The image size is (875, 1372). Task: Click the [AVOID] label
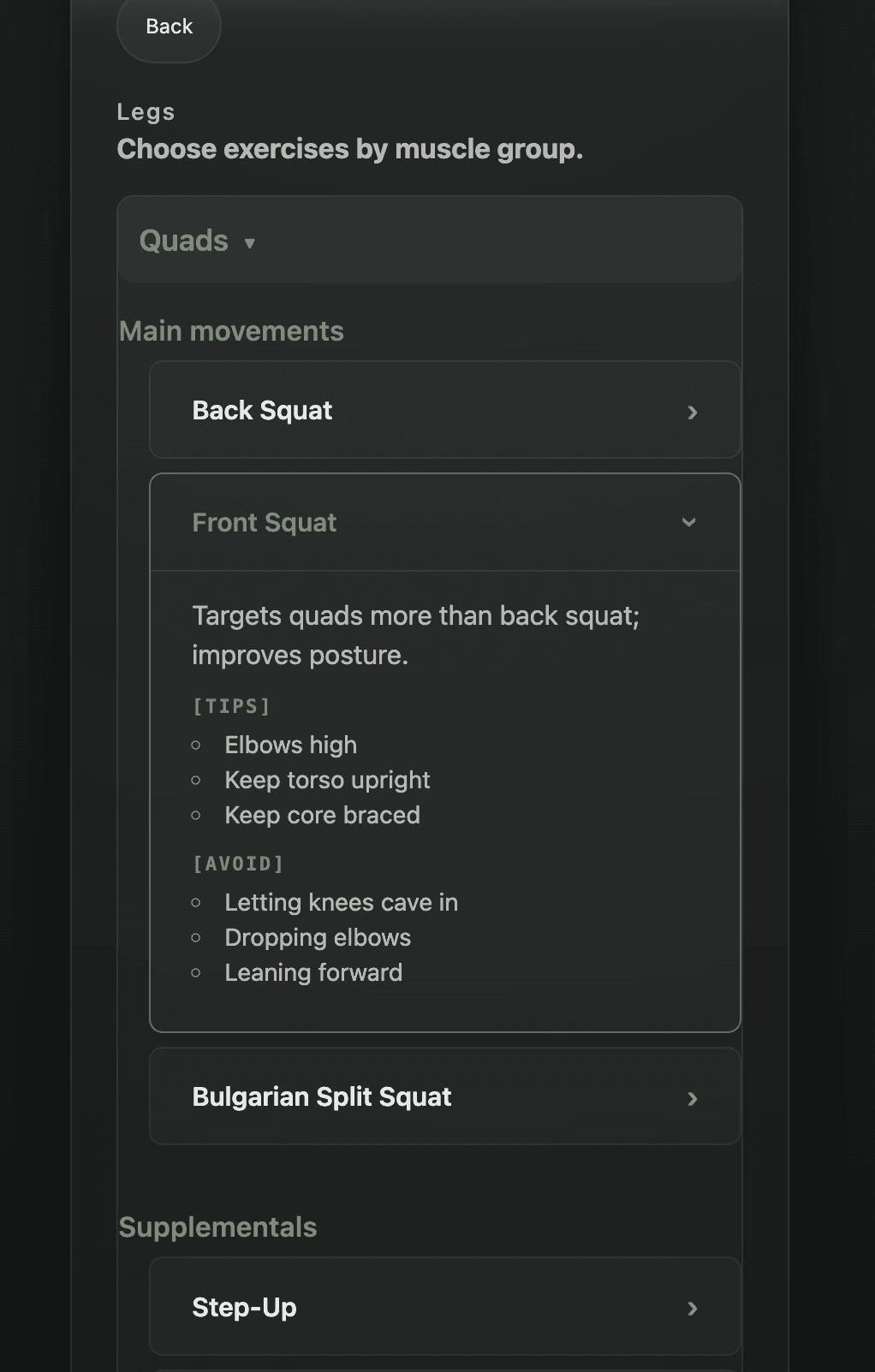[238, 864]
